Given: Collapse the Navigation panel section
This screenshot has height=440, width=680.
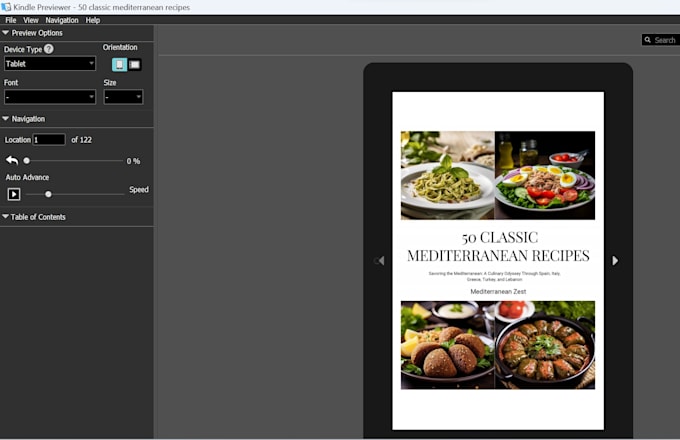Looking at the screenshot, I should point(6,118).
